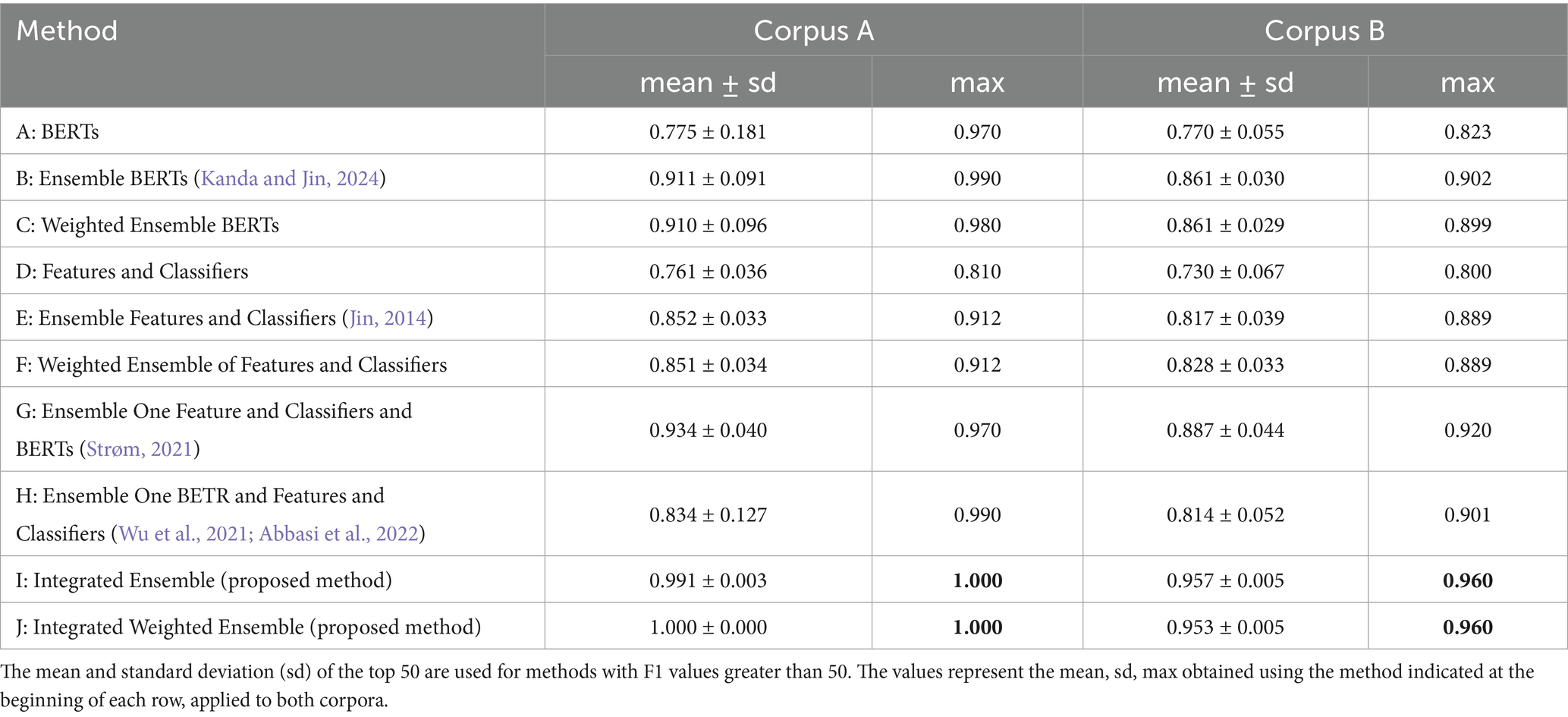Select the 0.775 ± 0.181 value
Viewport: 1568px width, 717px height.
(708, 132)
